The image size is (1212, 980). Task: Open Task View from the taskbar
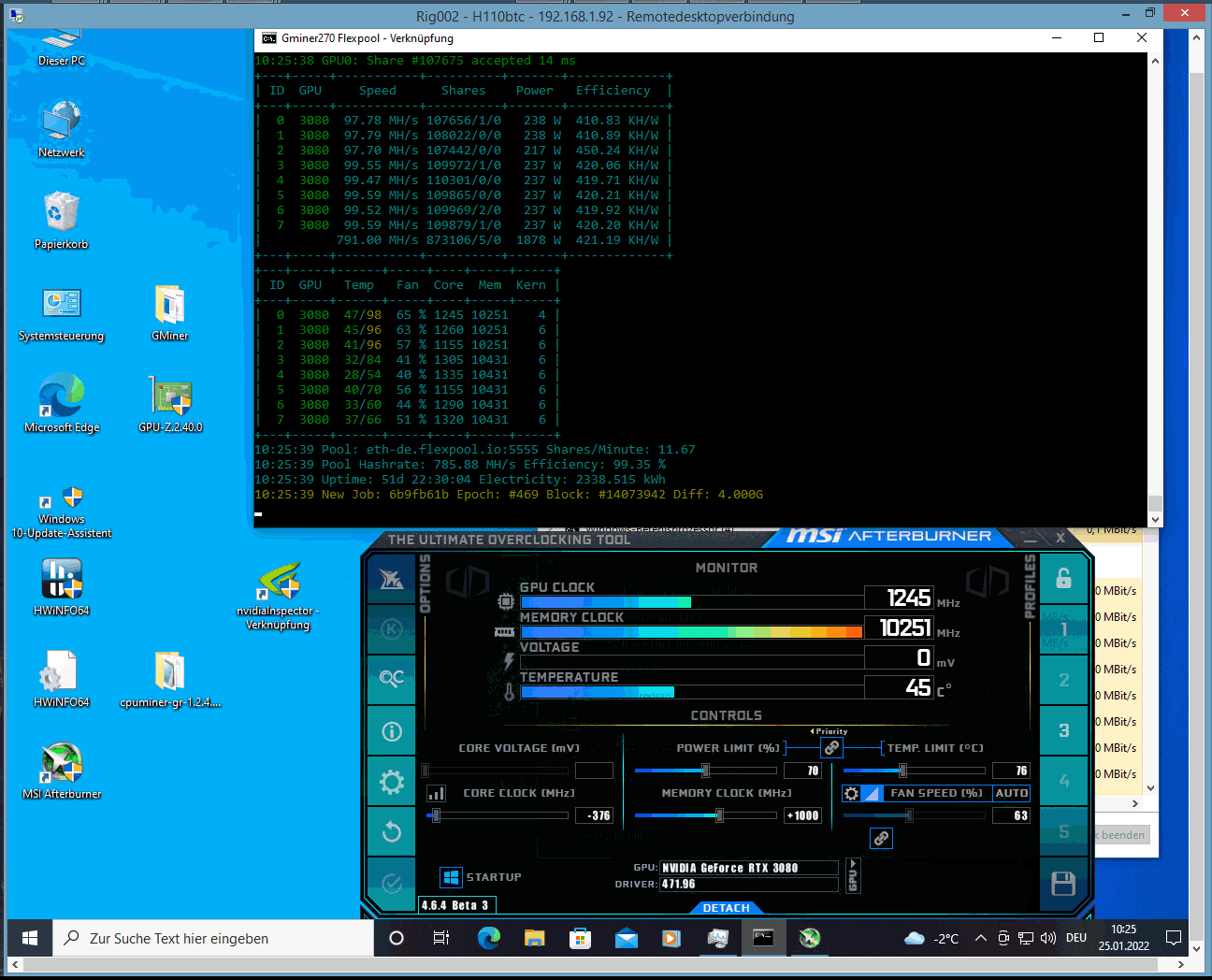pos(441,938)
